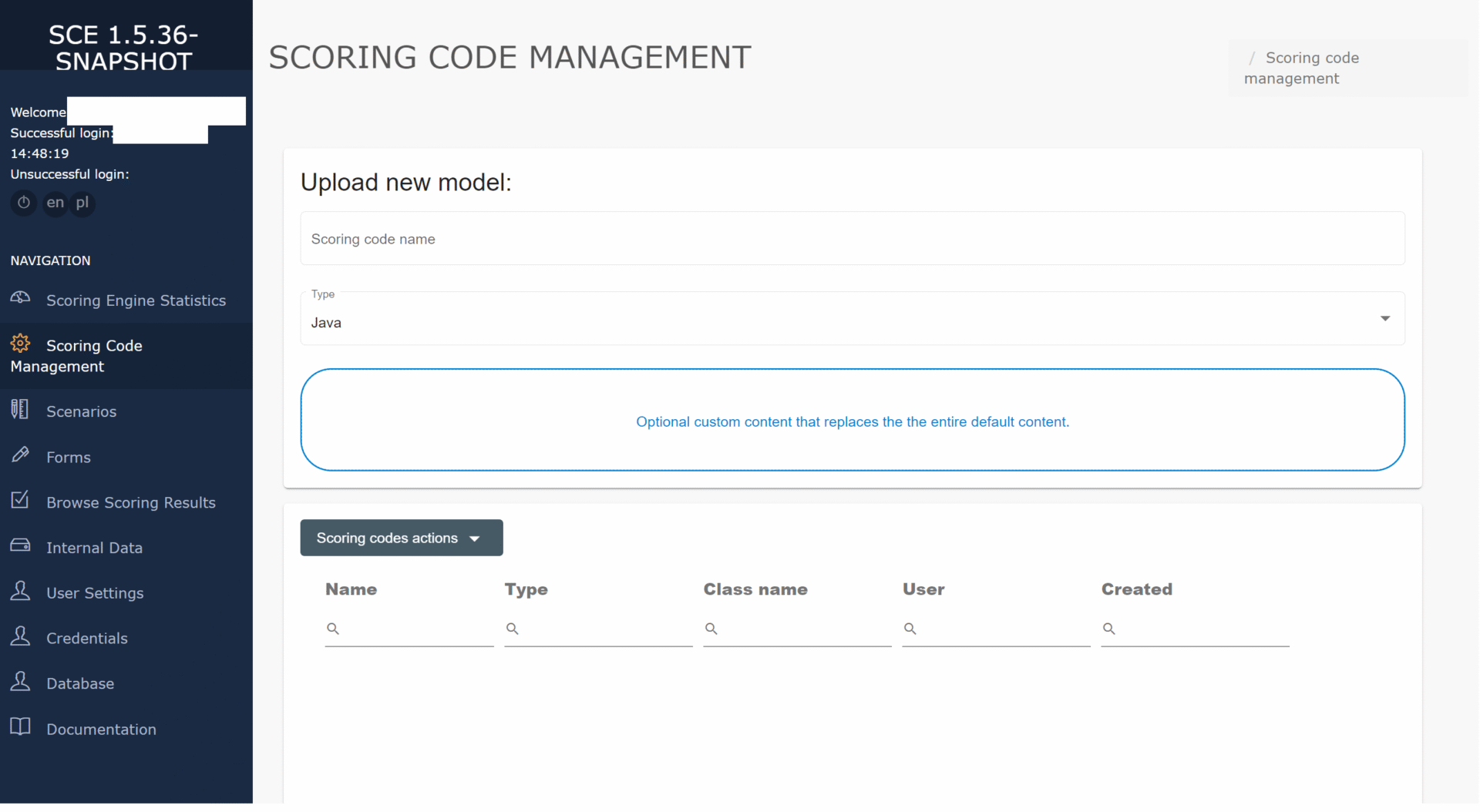This screenshot has height=812, width=1480.
Task: Switch language to English 'en'
Action: click(x=55, y=203)
